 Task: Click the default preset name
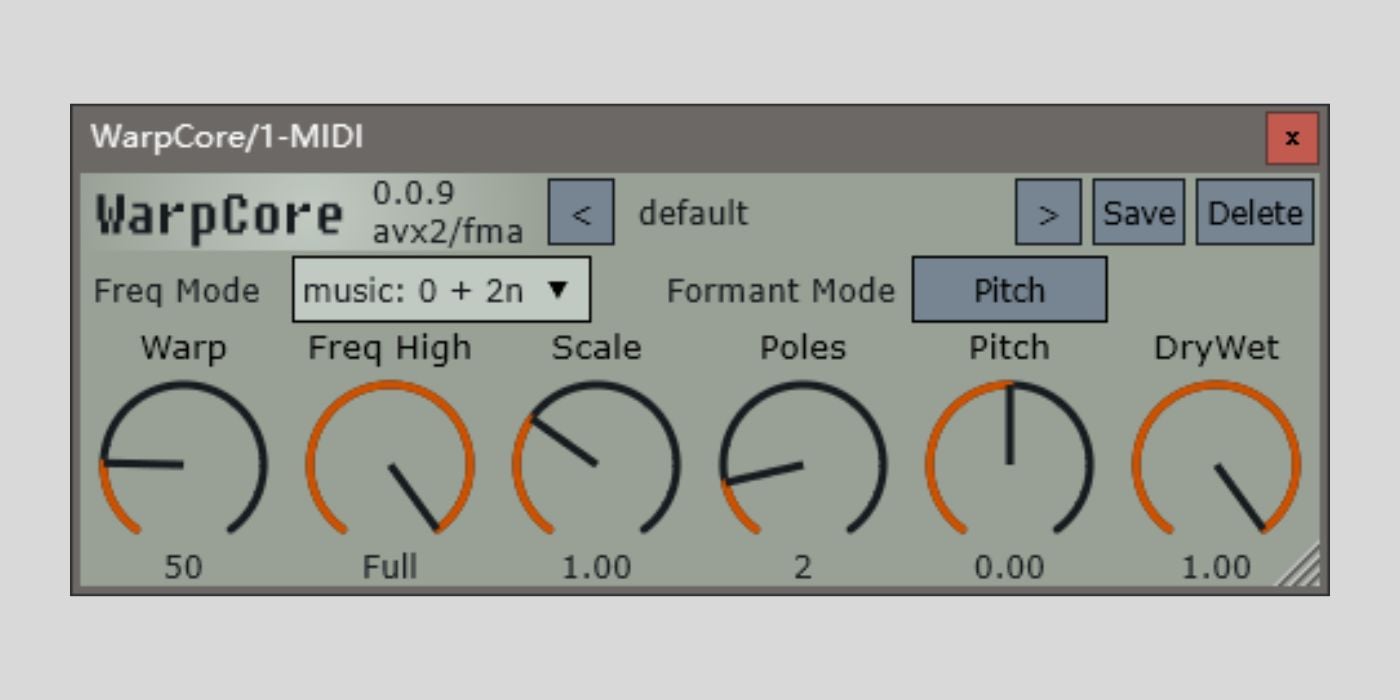point(693,213)
